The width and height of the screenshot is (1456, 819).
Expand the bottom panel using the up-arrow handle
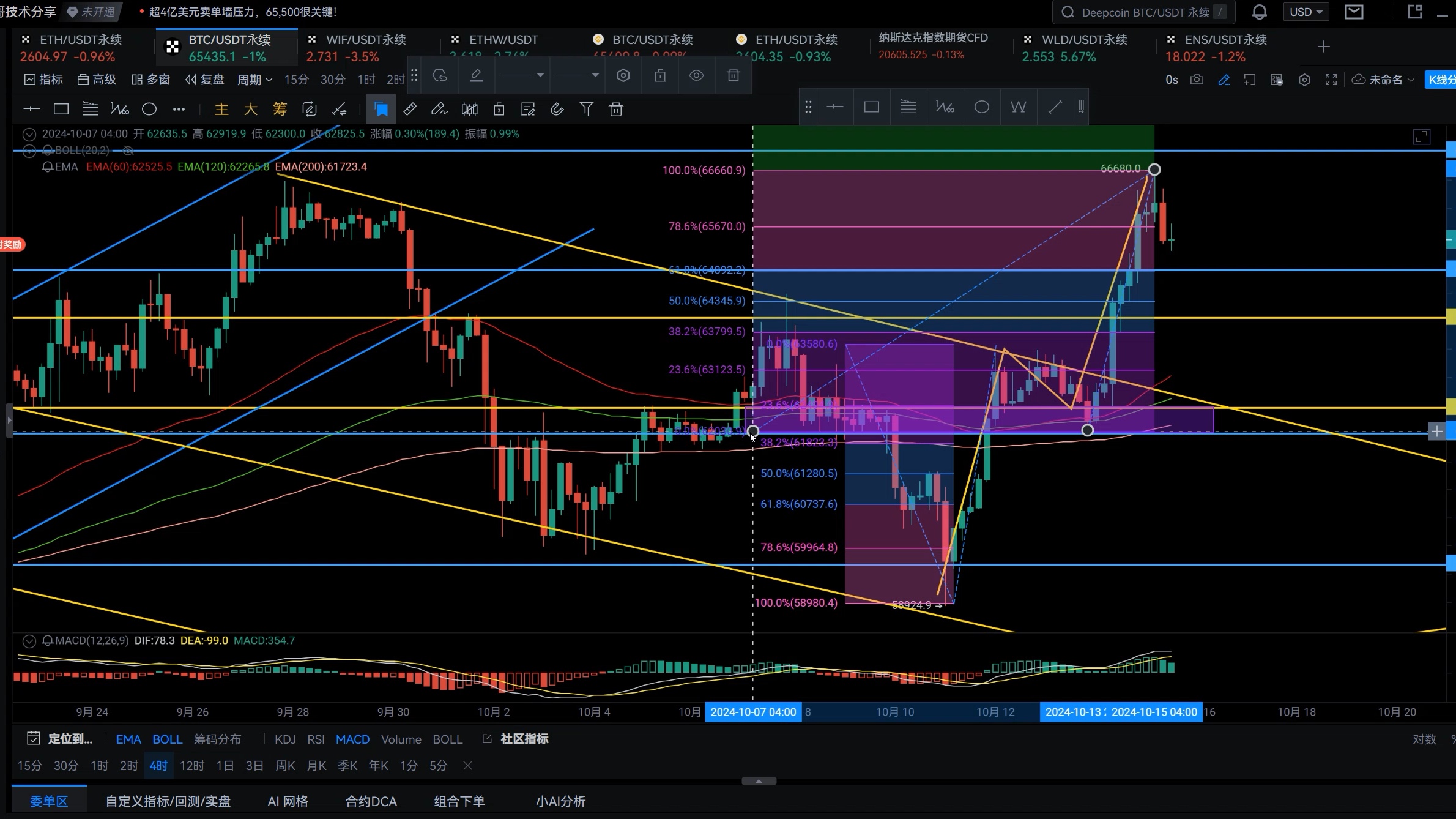tap(759, 781)
